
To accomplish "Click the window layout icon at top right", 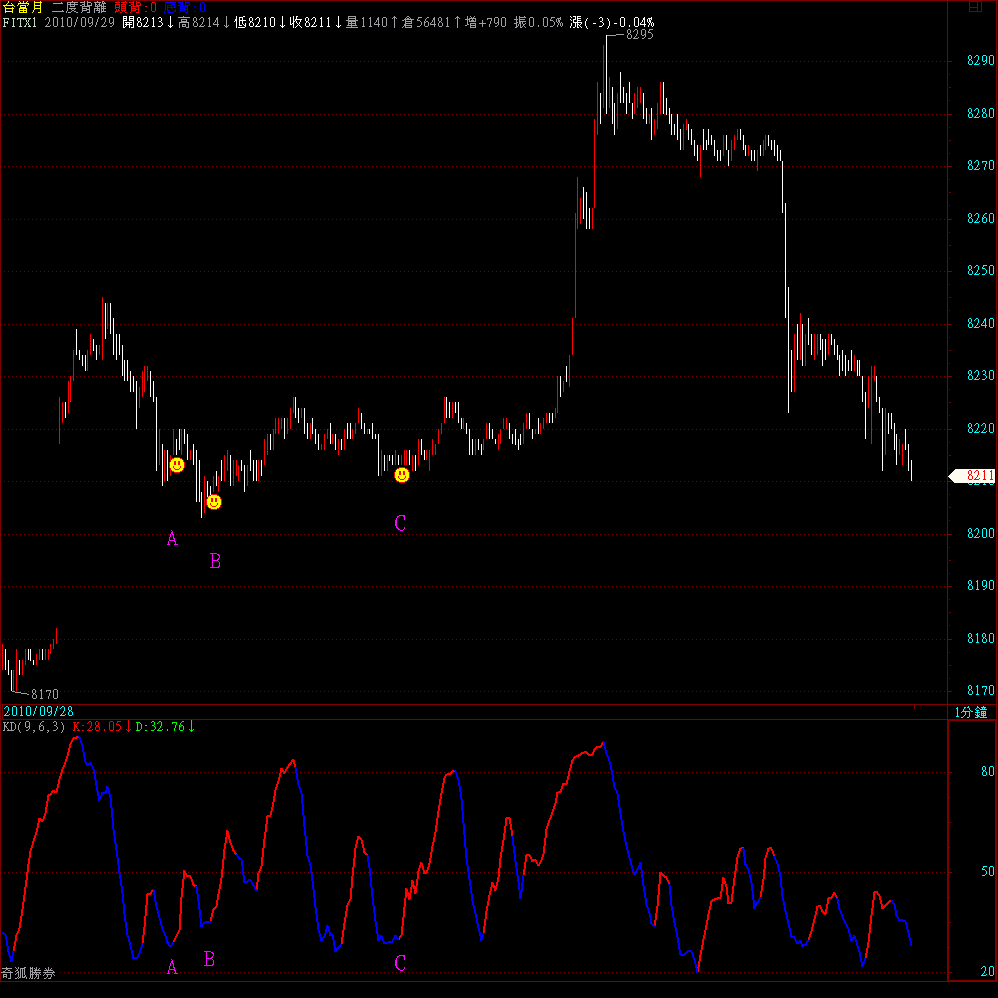I will click(x=974, y=8).
